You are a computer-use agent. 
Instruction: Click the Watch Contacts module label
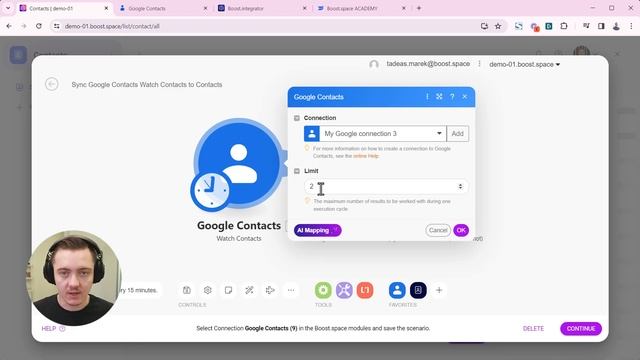tap(239, 238)
